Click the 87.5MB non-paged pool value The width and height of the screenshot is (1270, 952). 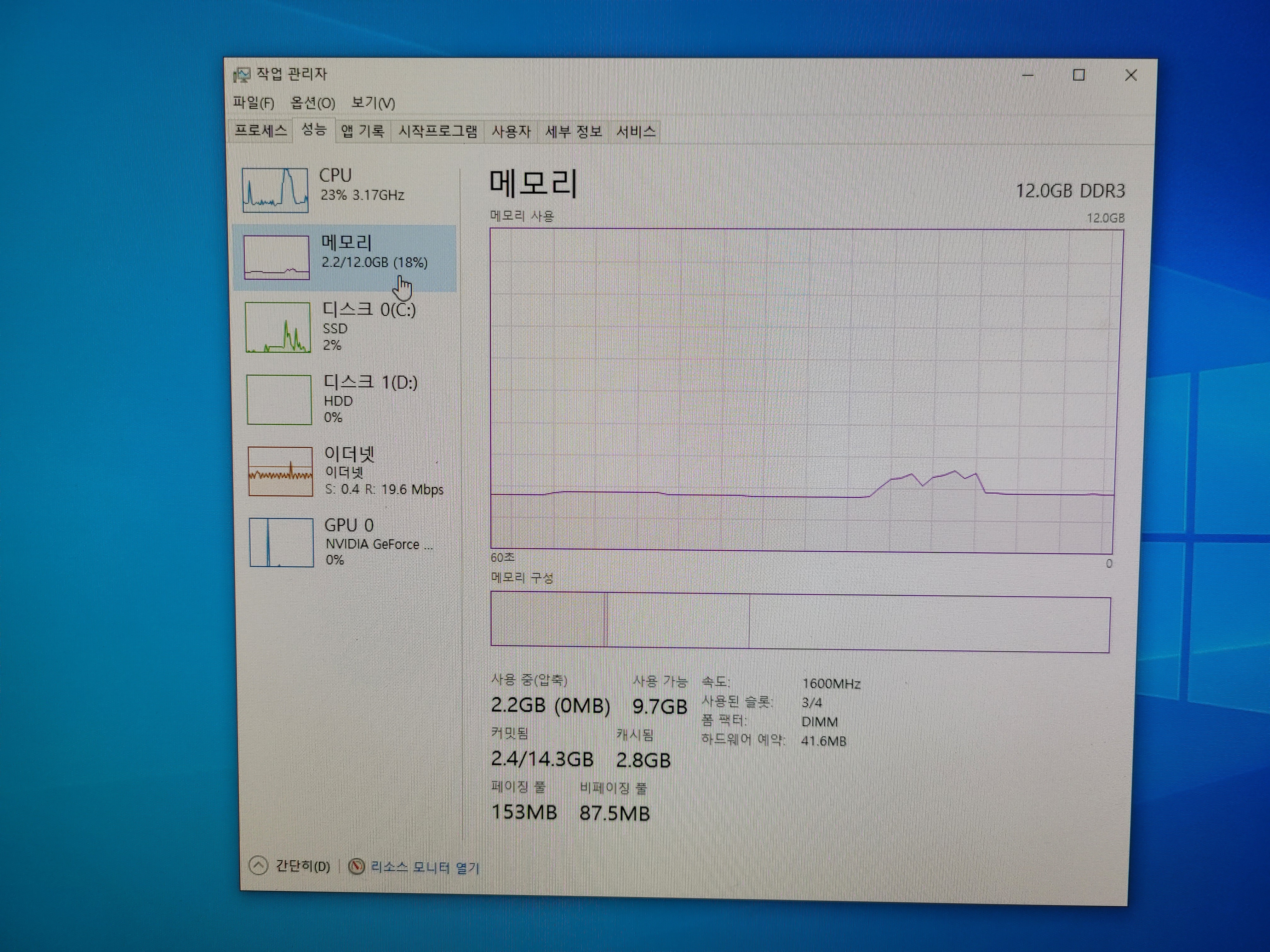(x=614, y=813)
